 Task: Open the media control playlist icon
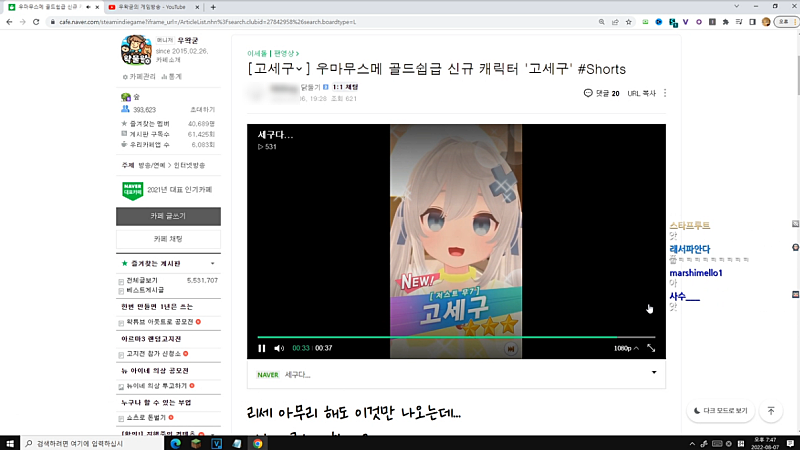coord(739,22)
